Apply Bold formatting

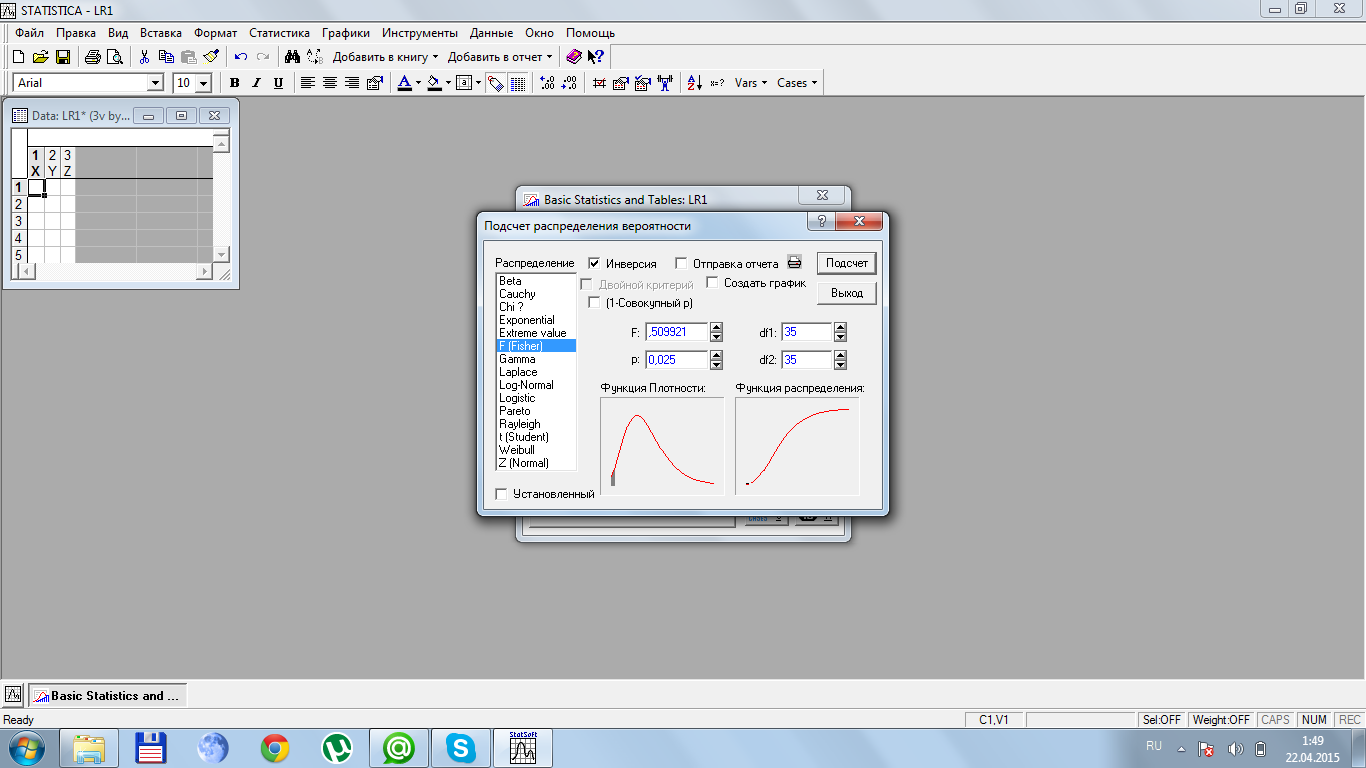pos(235,83)
